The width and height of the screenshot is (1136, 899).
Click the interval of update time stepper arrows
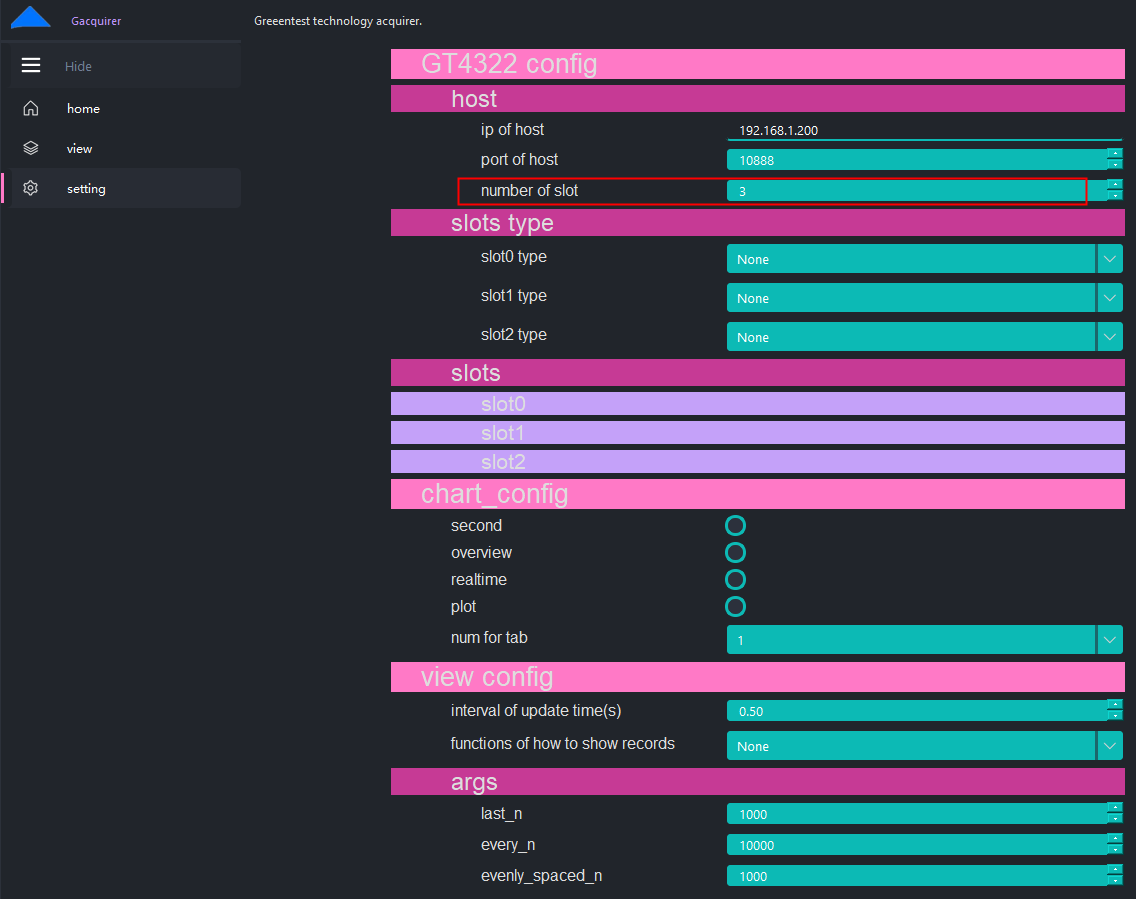click(1115, 711)
